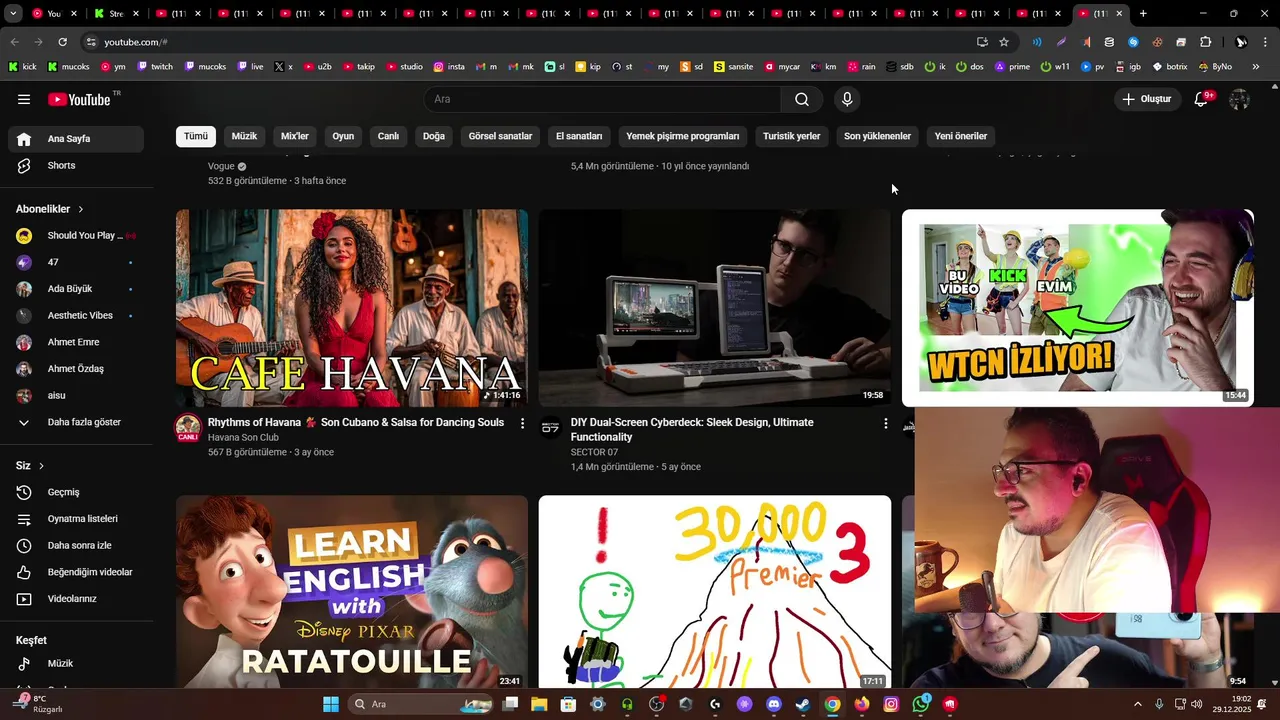1280x720 pixels.
Task: Open a new browser tab
Action: [1143, 14]
